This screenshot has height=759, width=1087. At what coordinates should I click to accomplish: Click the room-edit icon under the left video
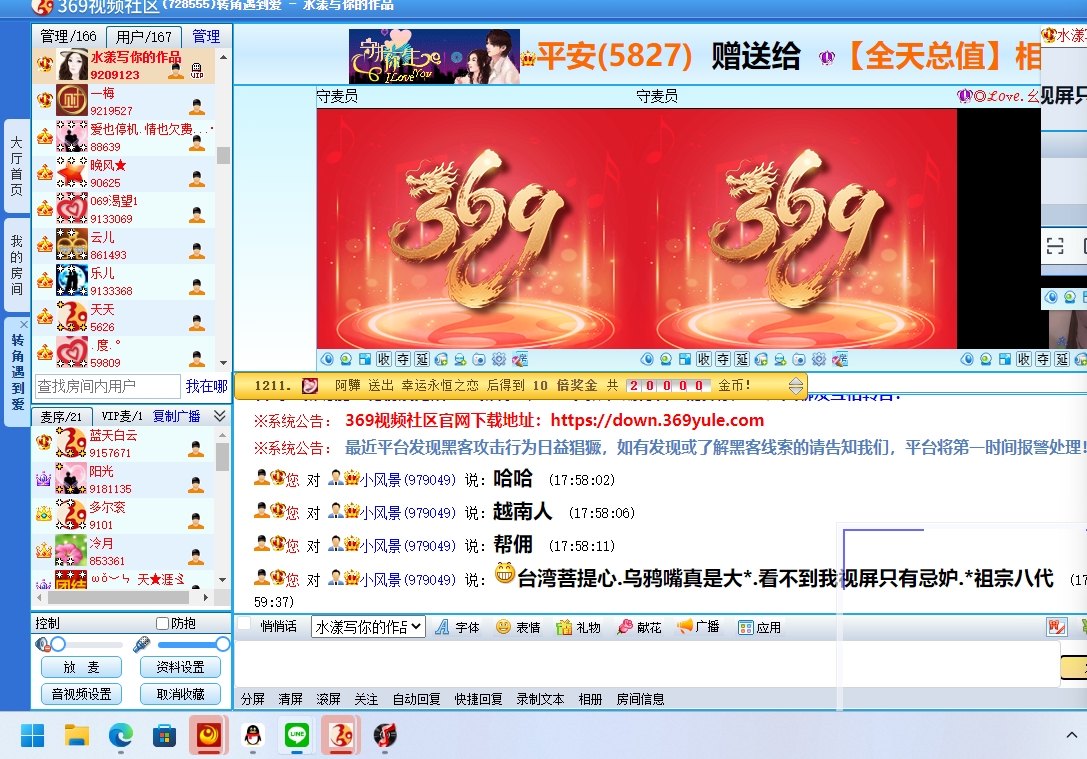click(x=519, y=359)
